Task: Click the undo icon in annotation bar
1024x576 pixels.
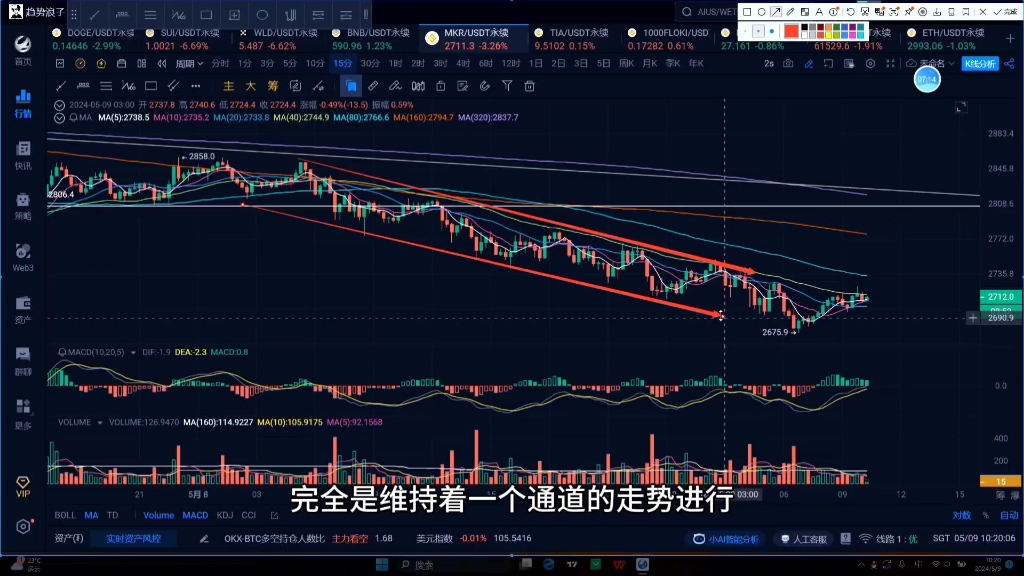Action: point(850,12)
